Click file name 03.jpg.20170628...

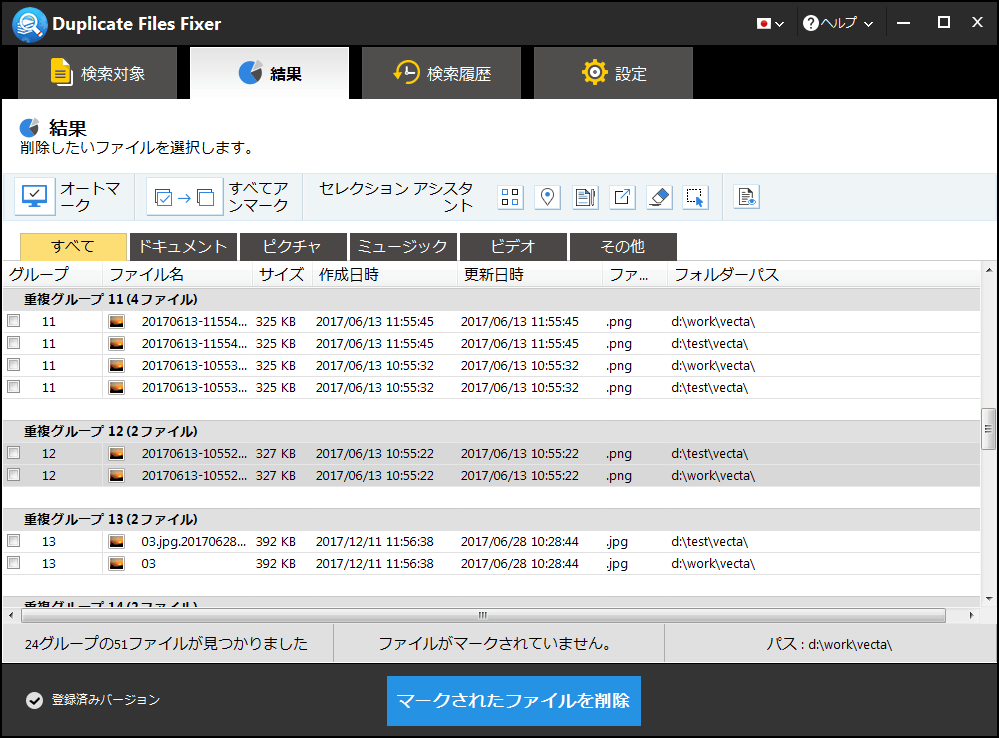point(194,542)
